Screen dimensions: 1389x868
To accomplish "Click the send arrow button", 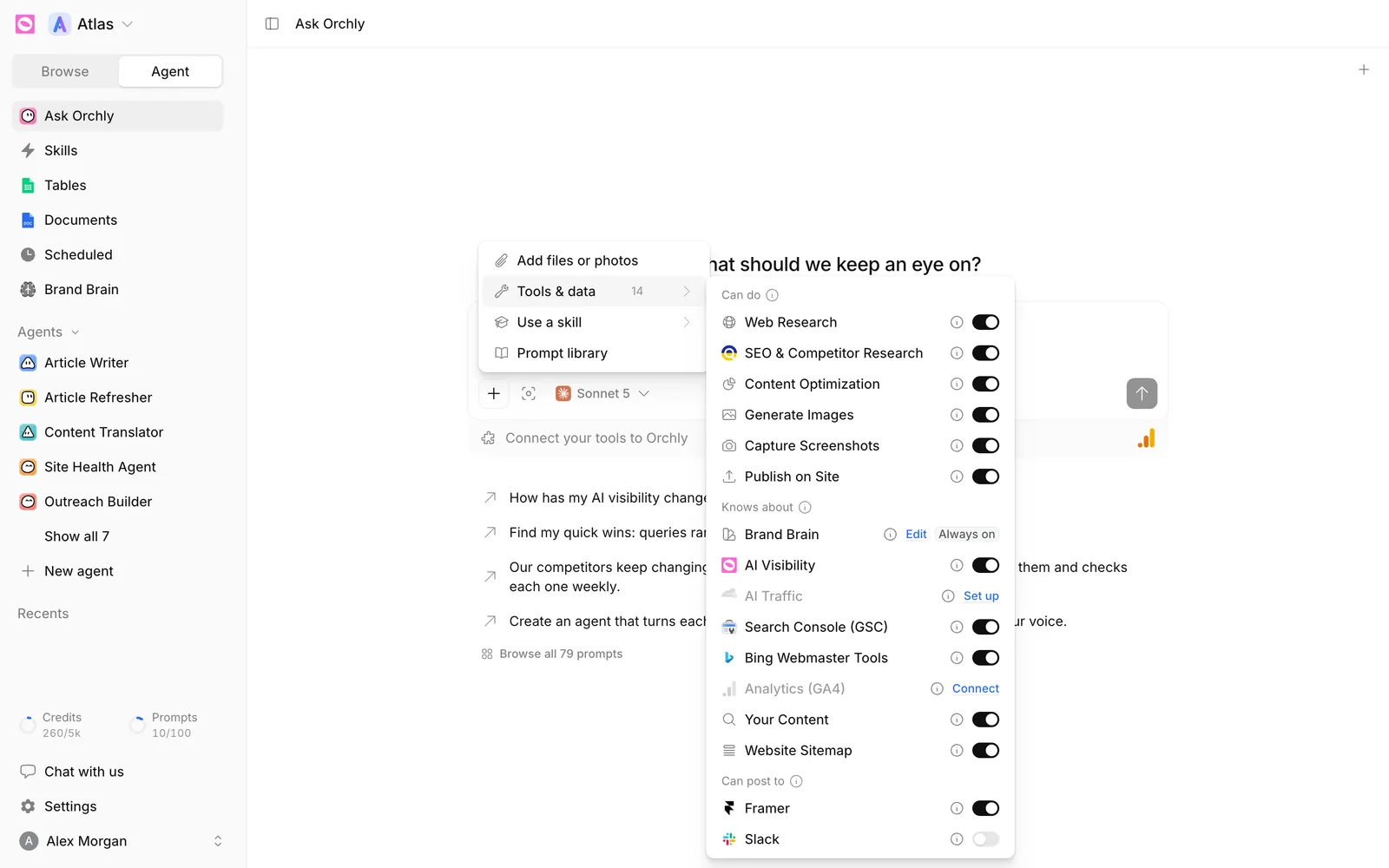I will pos(1142,393).
